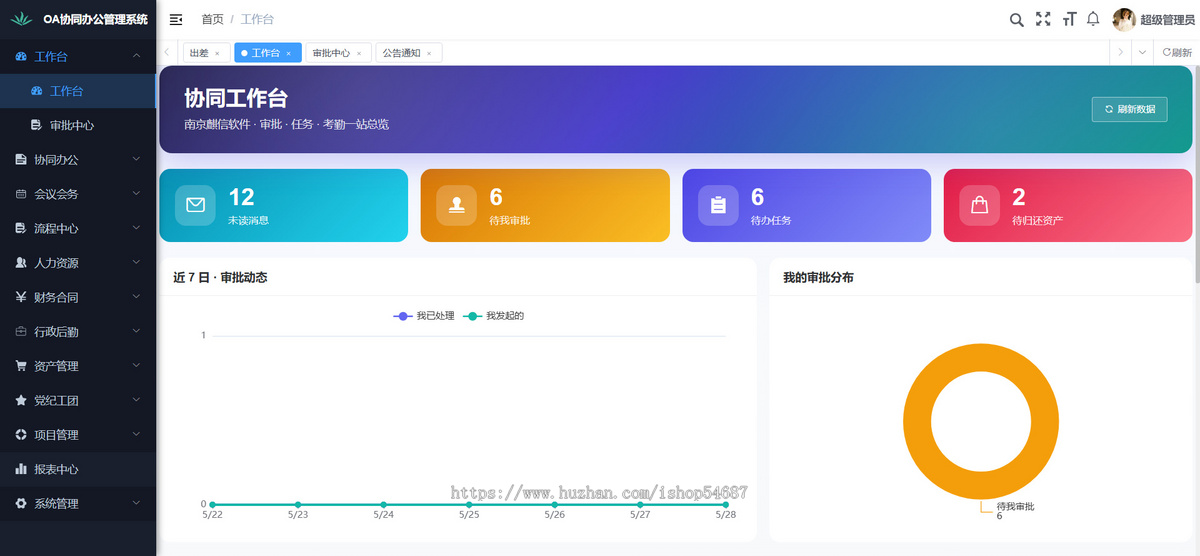Click the 流程中心 sidebar icon

[x=21, y=228]
